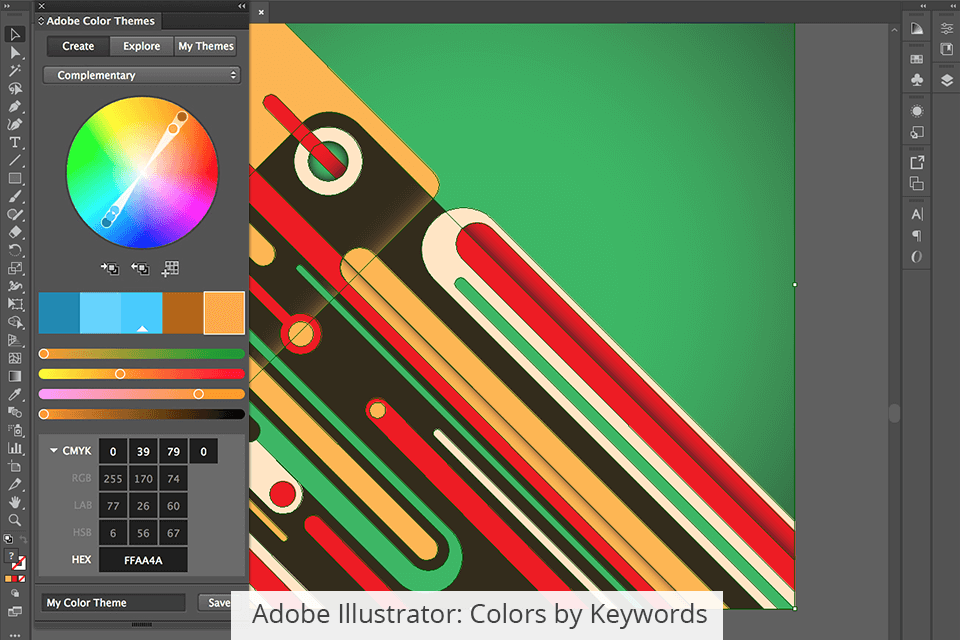The width and height of the screenshot is (960, 640).
Task: Add the theme to Swatches
Action: point(171,268)
